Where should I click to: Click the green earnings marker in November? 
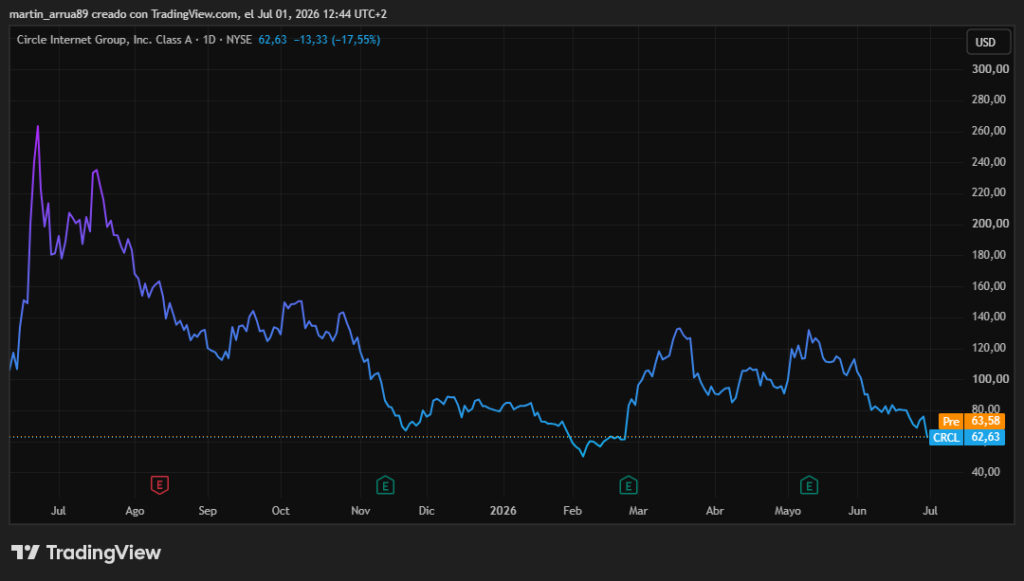pyautogui.click(x=385, y=485)
